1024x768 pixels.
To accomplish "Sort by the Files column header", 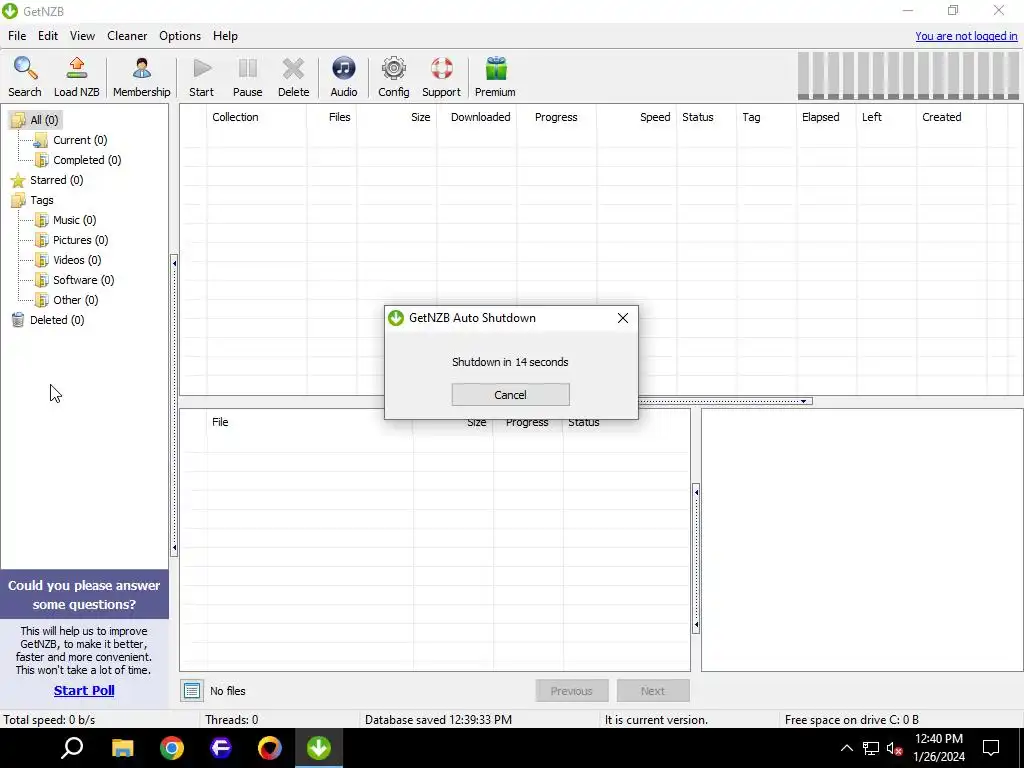I will (332, 118).
